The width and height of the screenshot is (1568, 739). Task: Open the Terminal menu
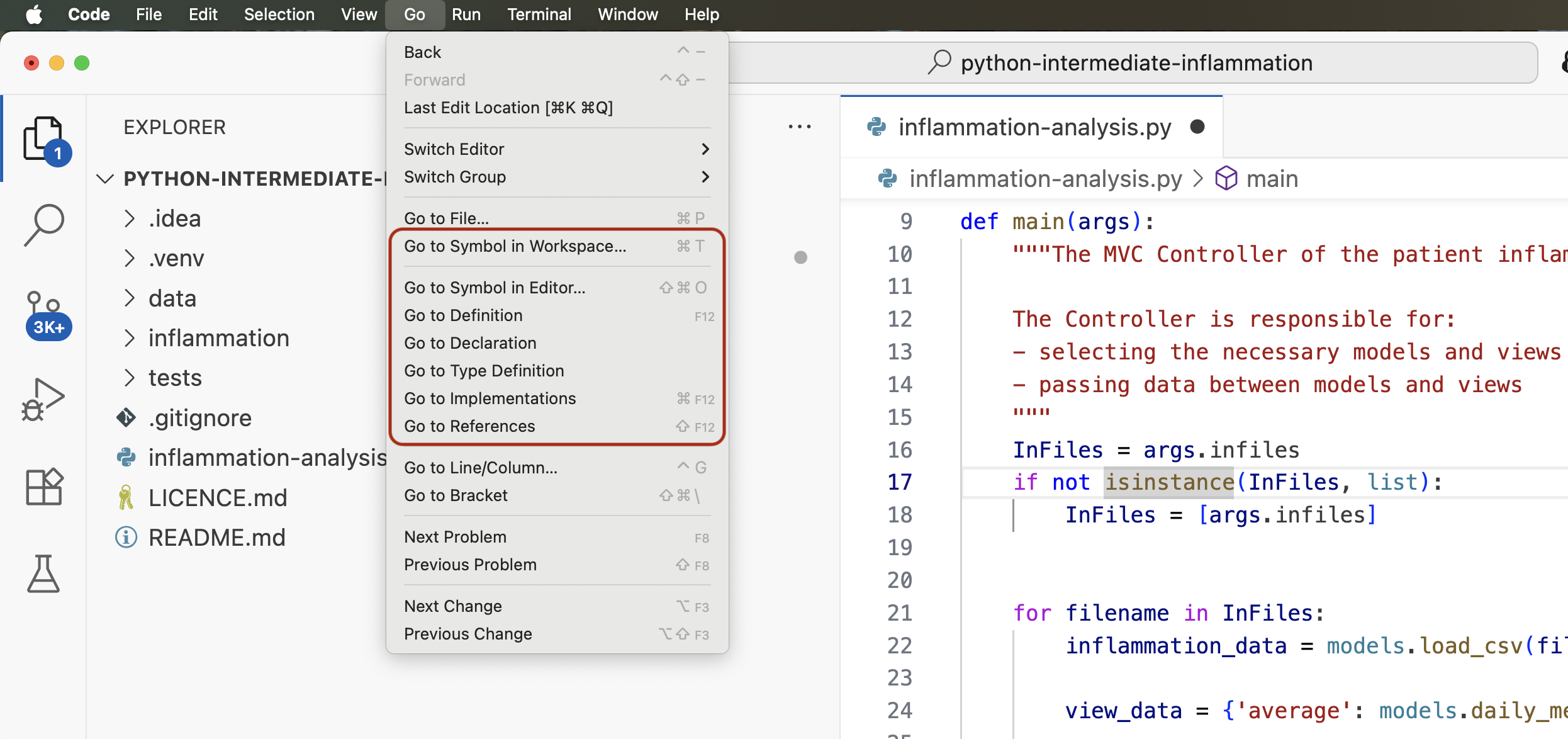[539, 14]
